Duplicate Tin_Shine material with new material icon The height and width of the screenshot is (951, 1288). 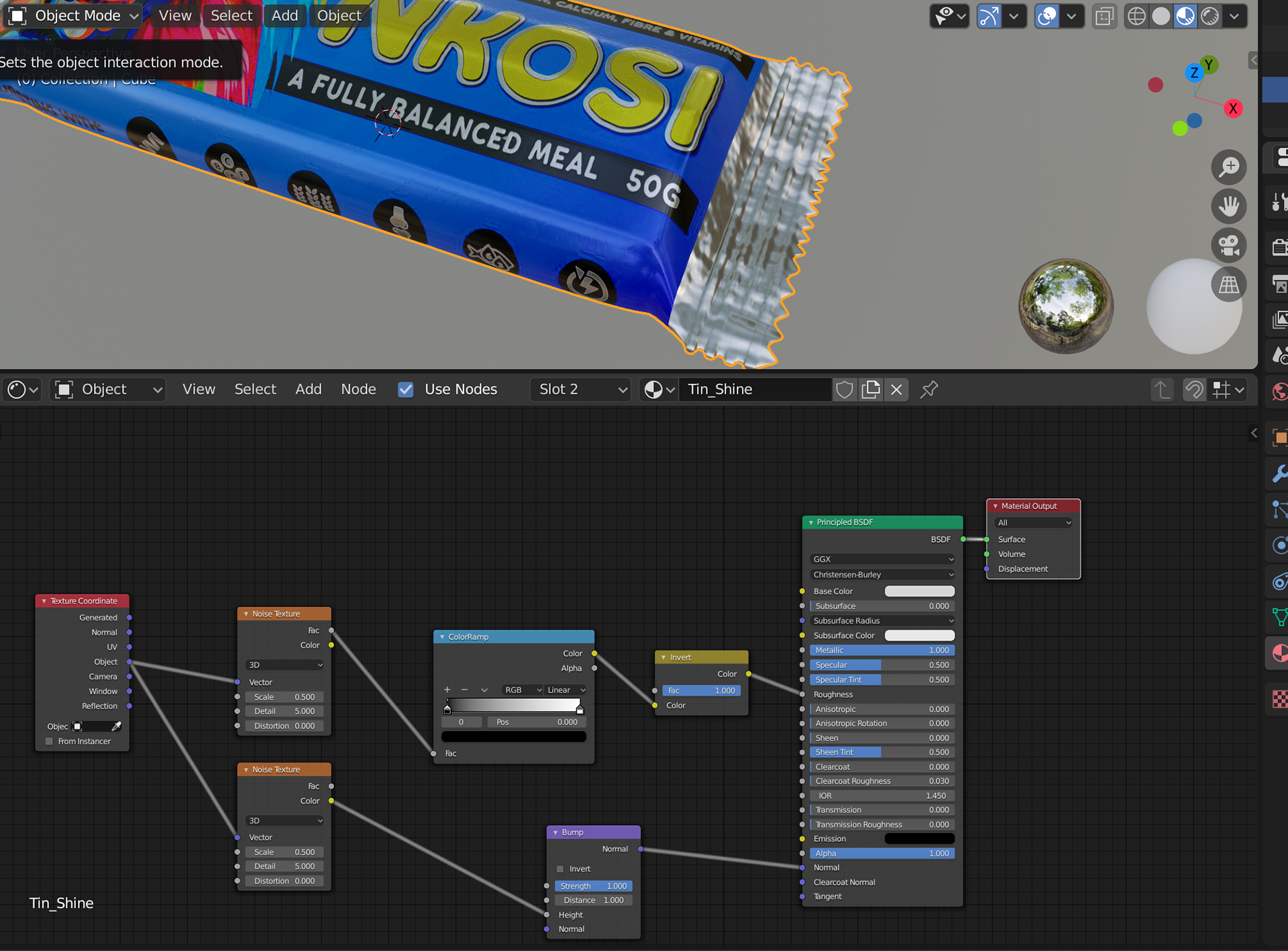click(x=871, y=389)
